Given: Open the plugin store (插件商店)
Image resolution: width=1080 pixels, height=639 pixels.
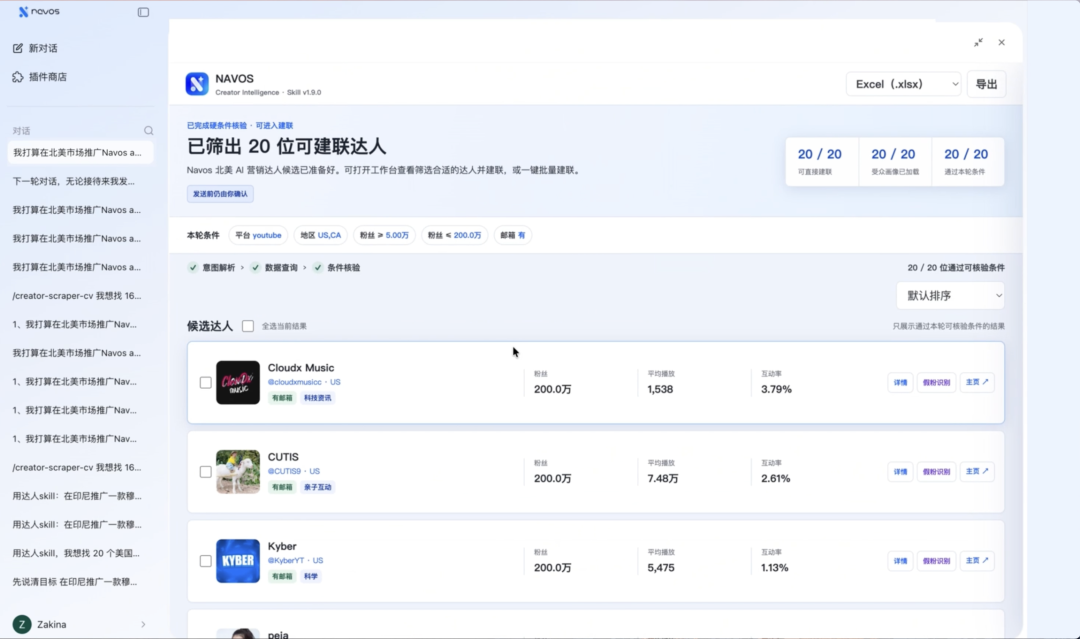Looking at the screenshot, I should (x=40, y=77).
